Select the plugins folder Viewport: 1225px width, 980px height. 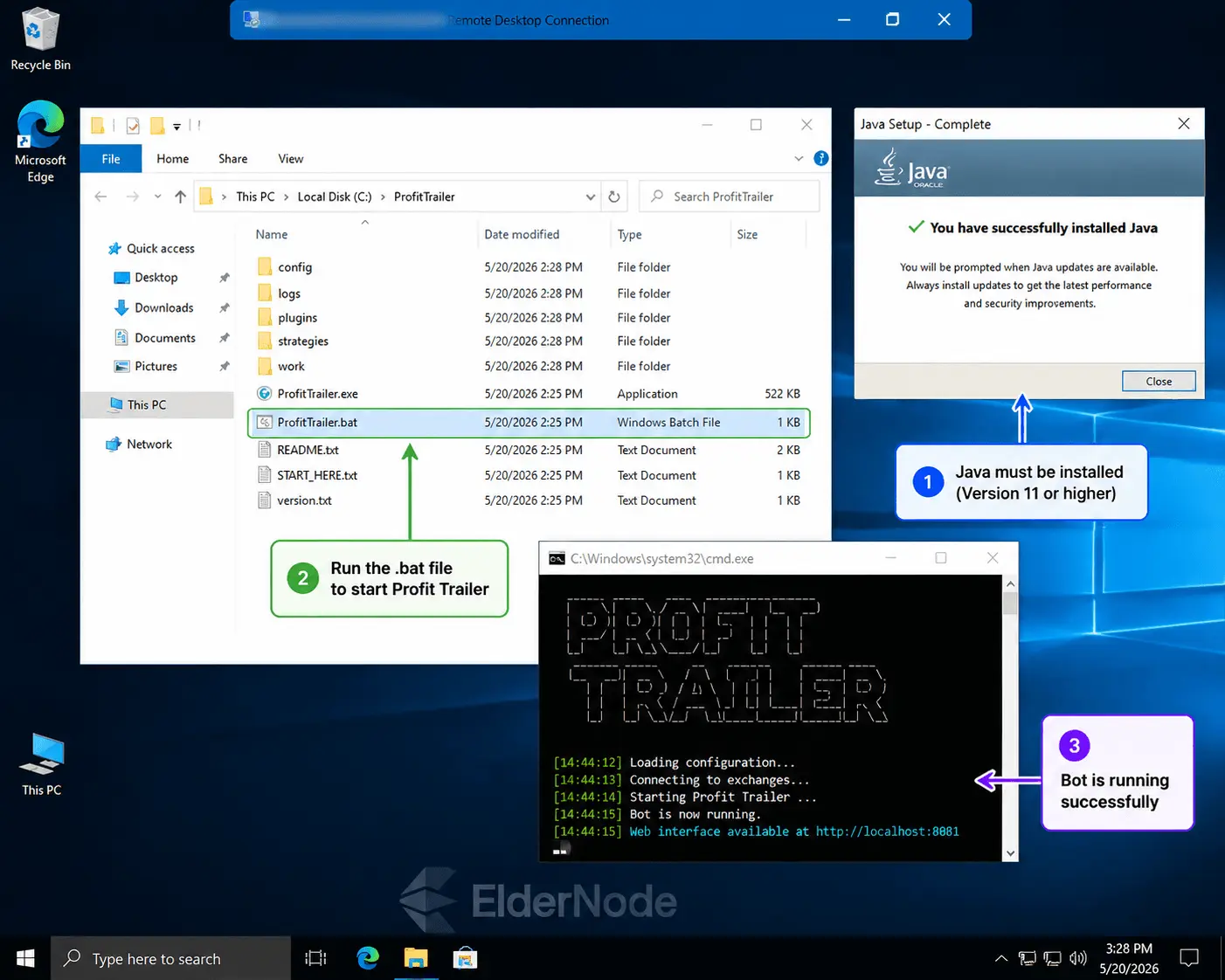point(297,318)
